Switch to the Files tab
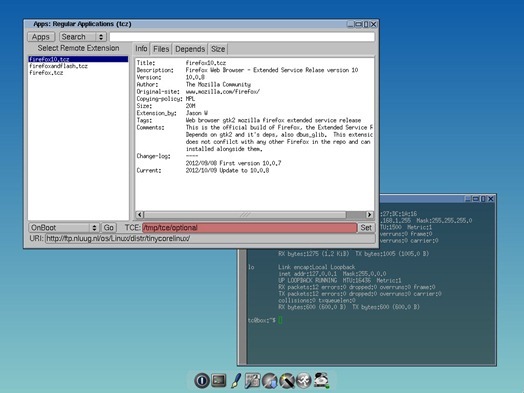The width and height of the screenshot is (524, 393). (x=161, y=49)
